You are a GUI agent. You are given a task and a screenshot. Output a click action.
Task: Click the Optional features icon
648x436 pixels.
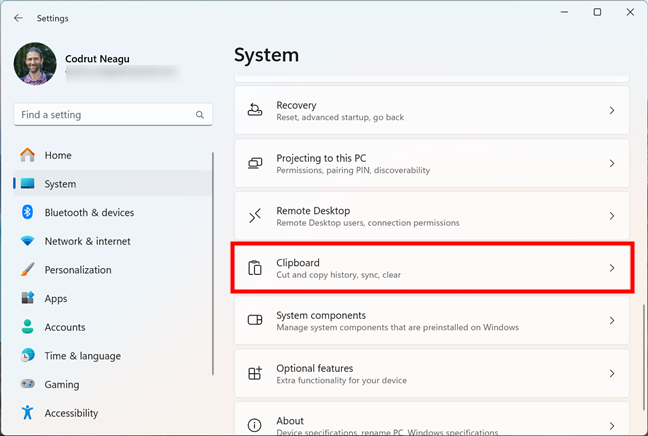[x=255, y=373]
